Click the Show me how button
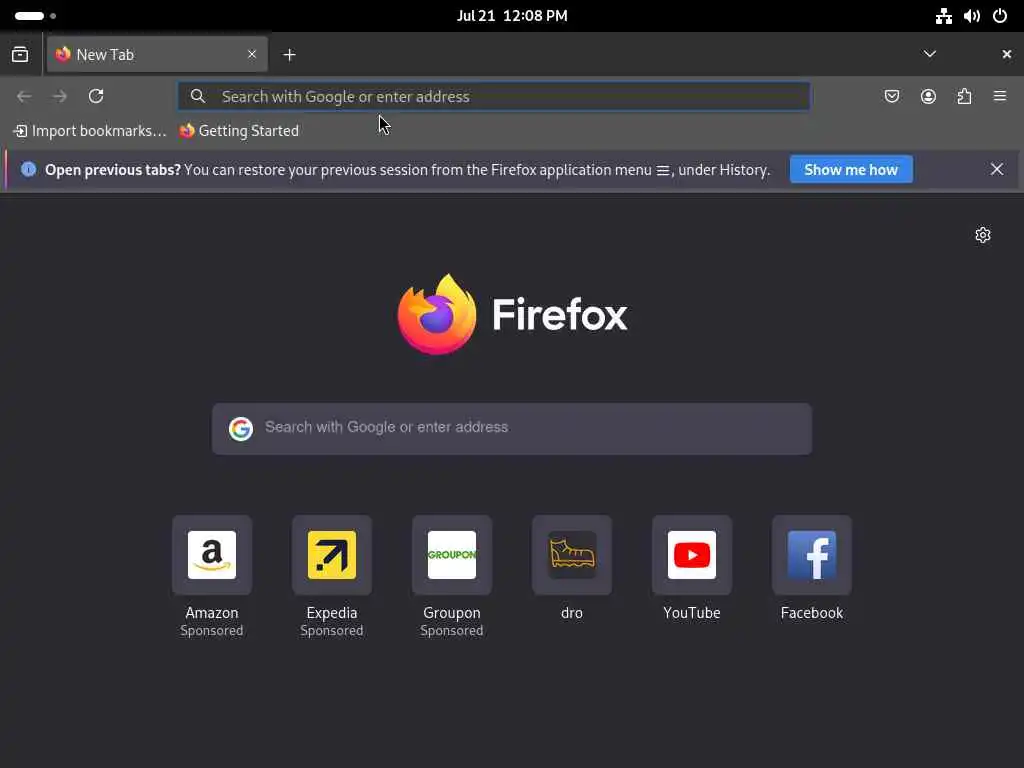The height and width of the screenshot is (768, 1024). tap(851, 170)
